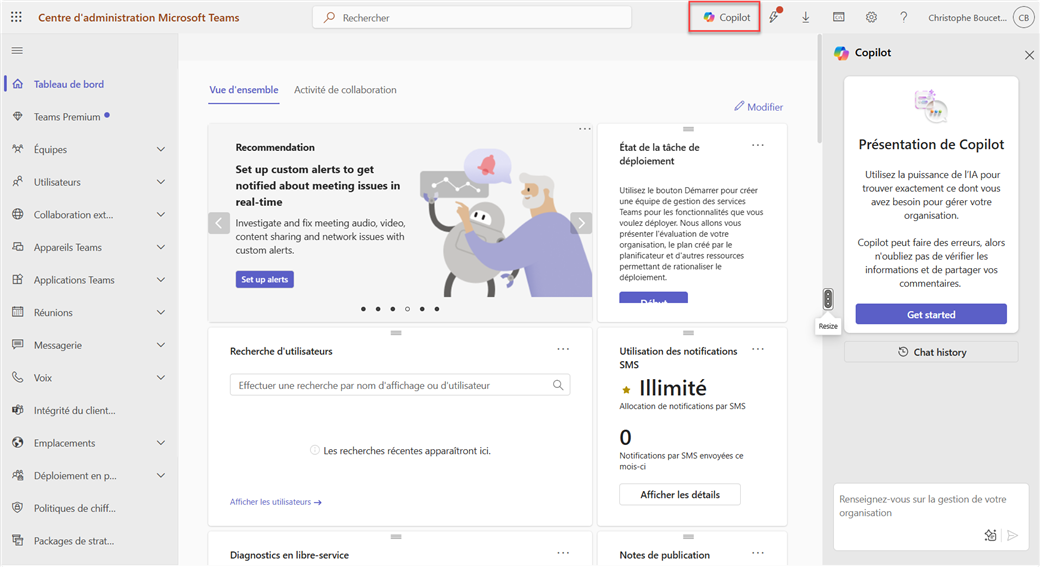
Task: Click the user search input field
Action: click(392, 385)
